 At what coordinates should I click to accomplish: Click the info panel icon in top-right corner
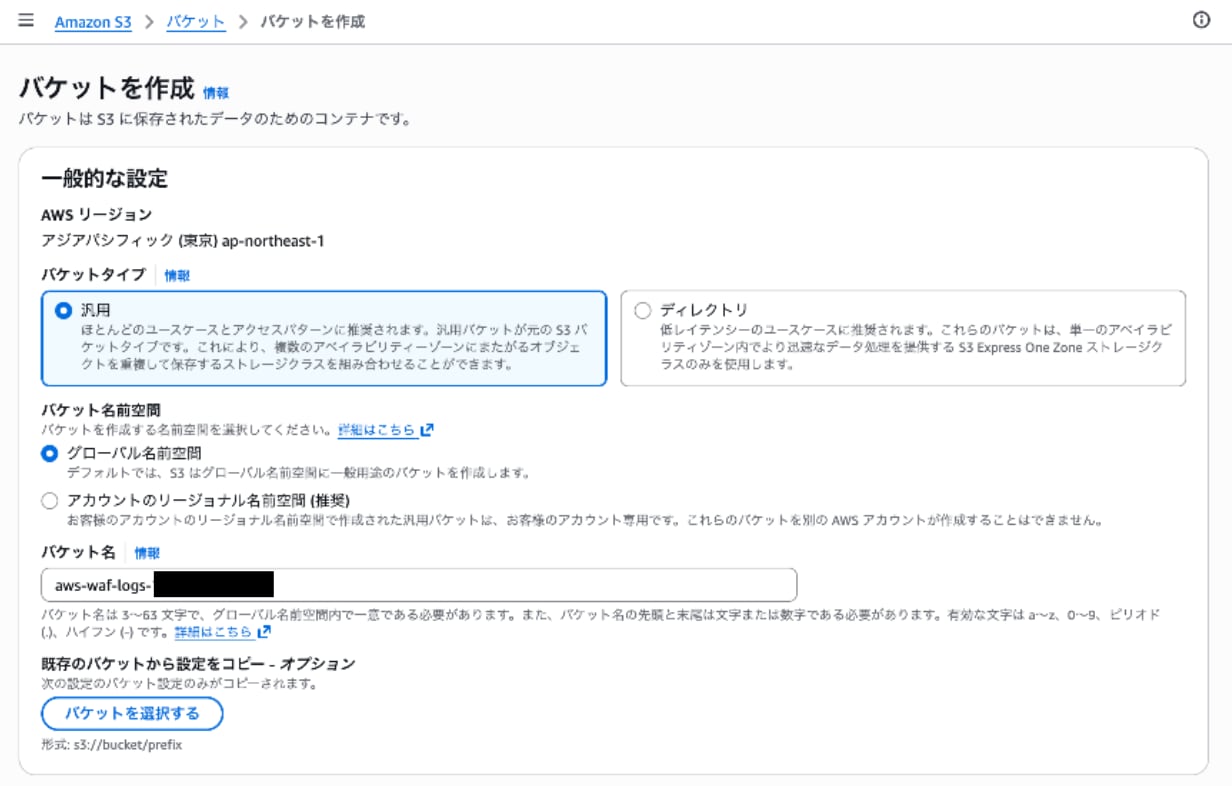1202,21
